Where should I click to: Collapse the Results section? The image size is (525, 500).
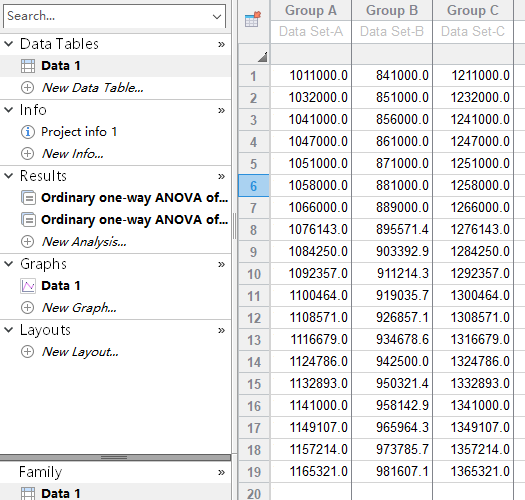[x=8, y=175]
